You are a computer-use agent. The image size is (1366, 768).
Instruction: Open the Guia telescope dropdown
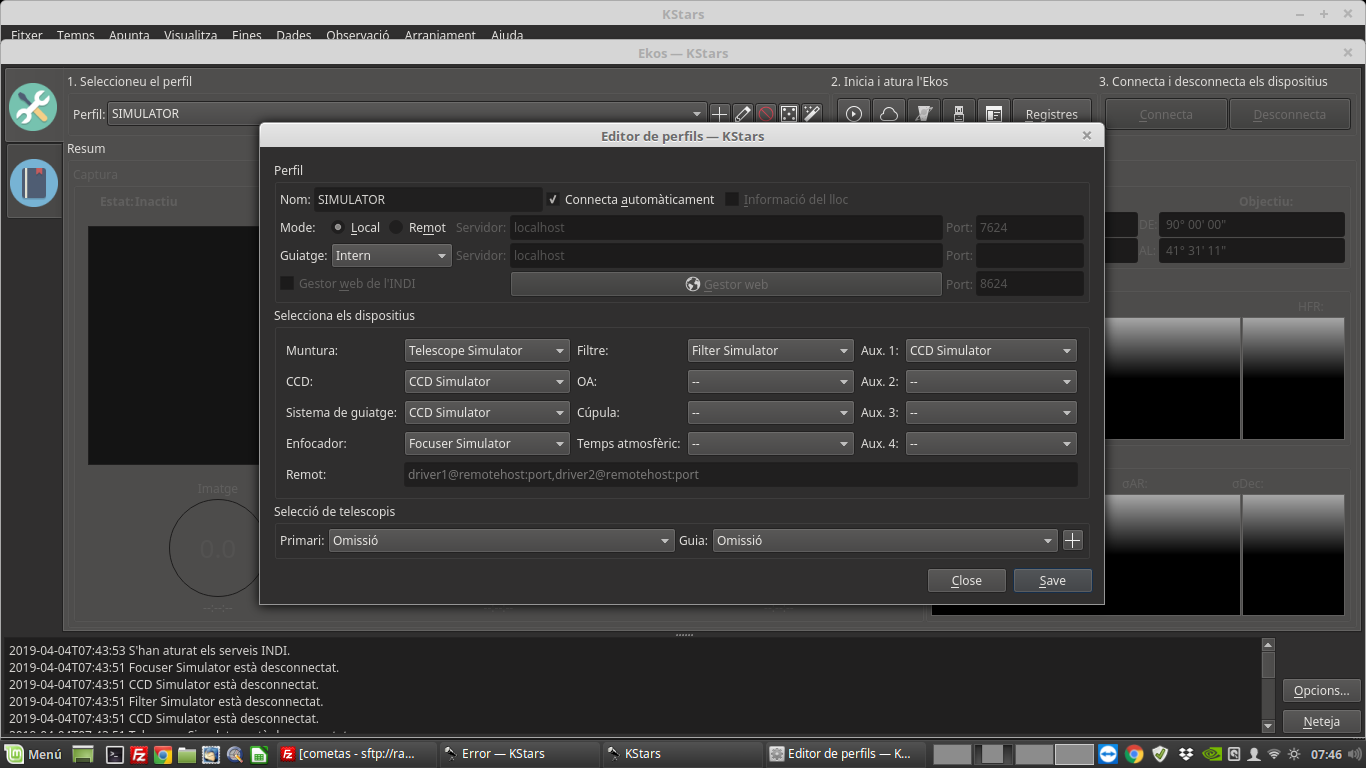[x=885, y=541]
